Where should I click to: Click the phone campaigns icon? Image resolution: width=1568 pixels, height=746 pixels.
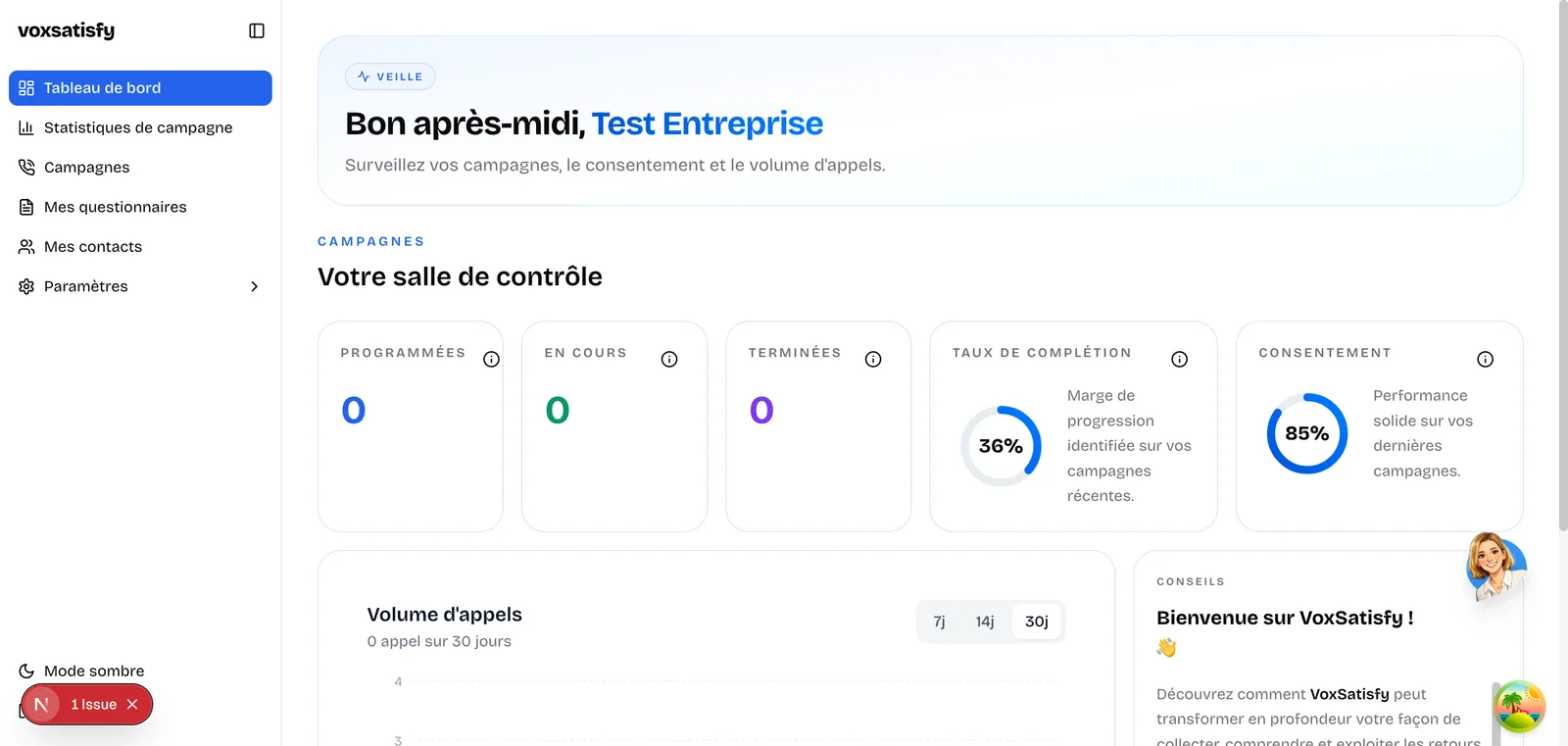pos(26,168)
